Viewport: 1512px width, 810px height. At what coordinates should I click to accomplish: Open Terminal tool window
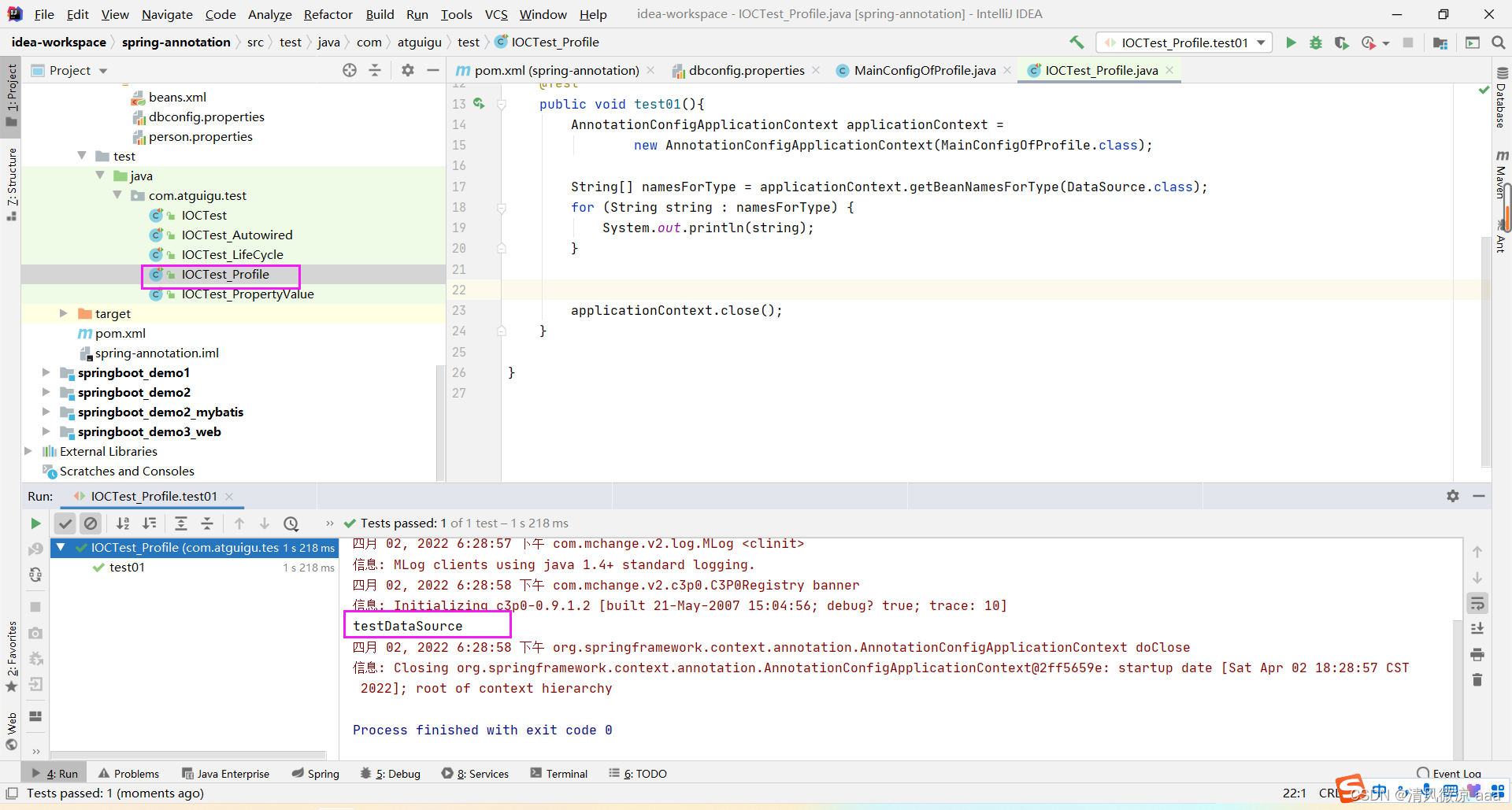pos(558,774)
